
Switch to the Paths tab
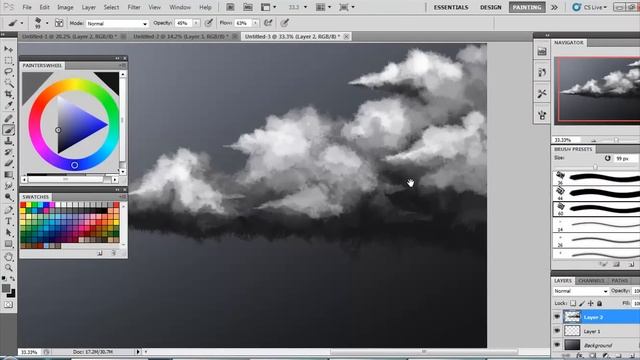click(x=619, y=281)
